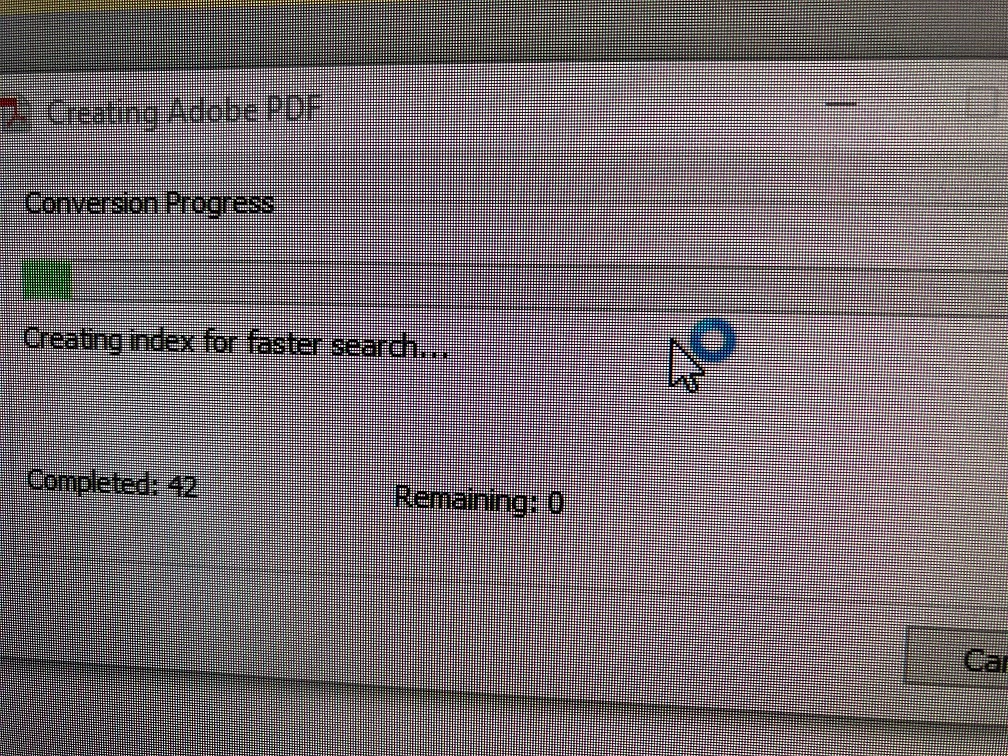Click the empty part of the progress bar
1008x756 pixels.
click(x=539, y=286)
